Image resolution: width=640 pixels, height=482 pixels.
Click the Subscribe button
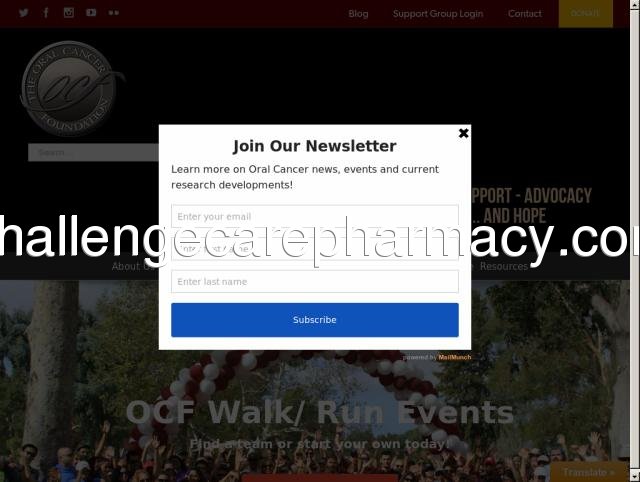(315, 320)
